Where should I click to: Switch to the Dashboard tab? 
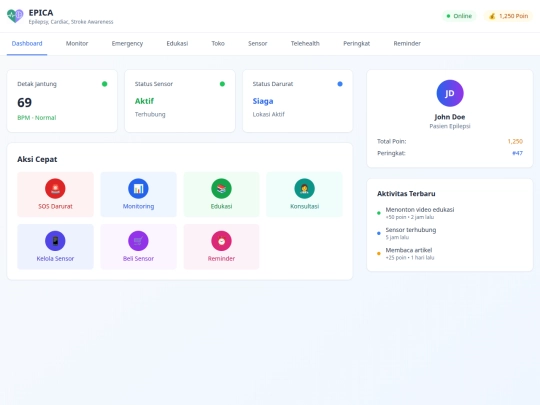pyautogui.click(x=27, y=43)
